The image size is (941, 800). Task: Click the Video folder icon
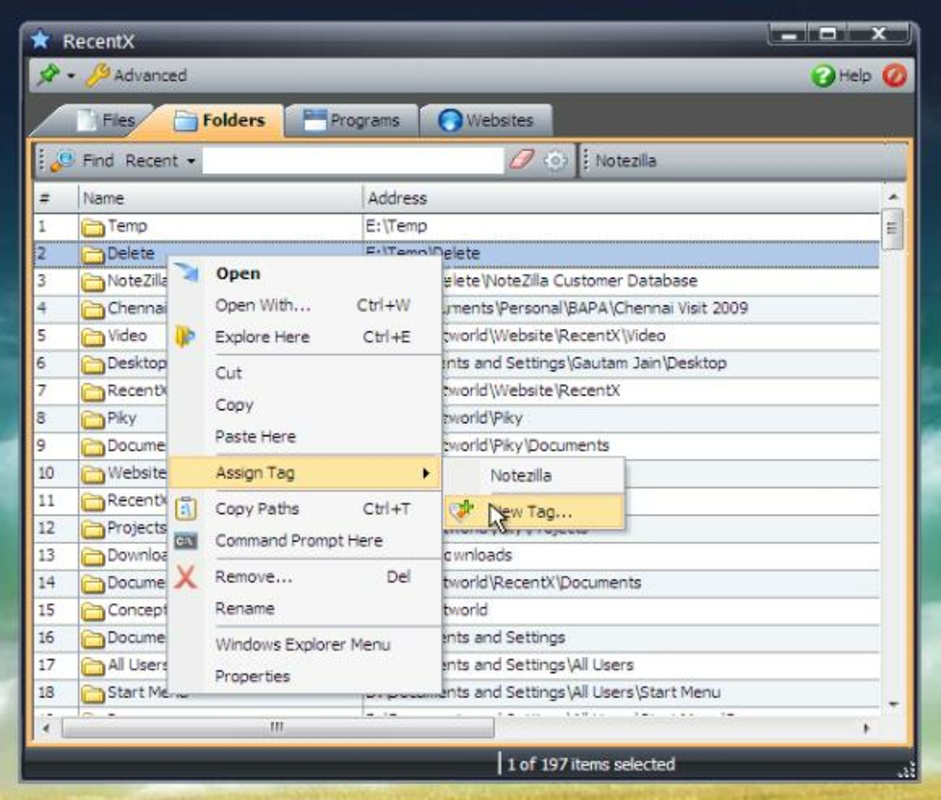(93, 337)
